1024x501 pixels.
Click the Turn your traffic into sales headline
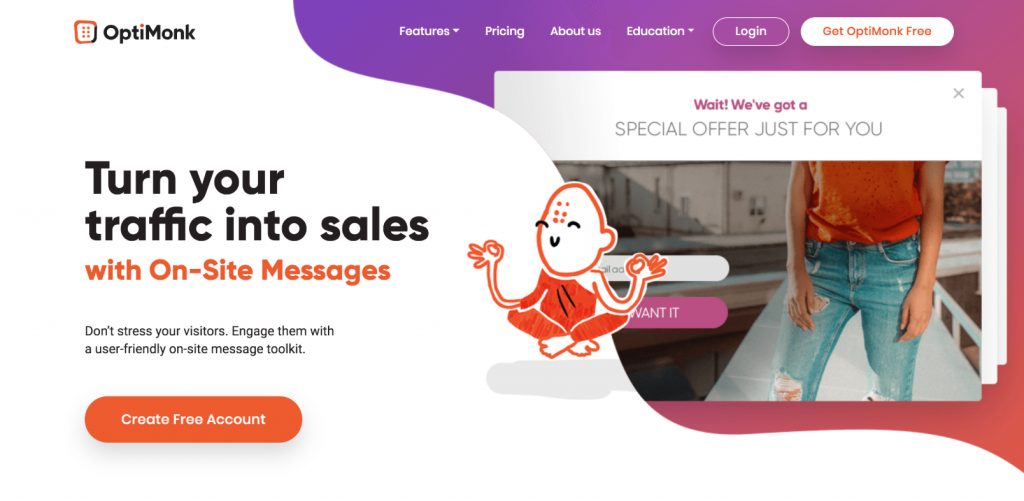(257, 201)
